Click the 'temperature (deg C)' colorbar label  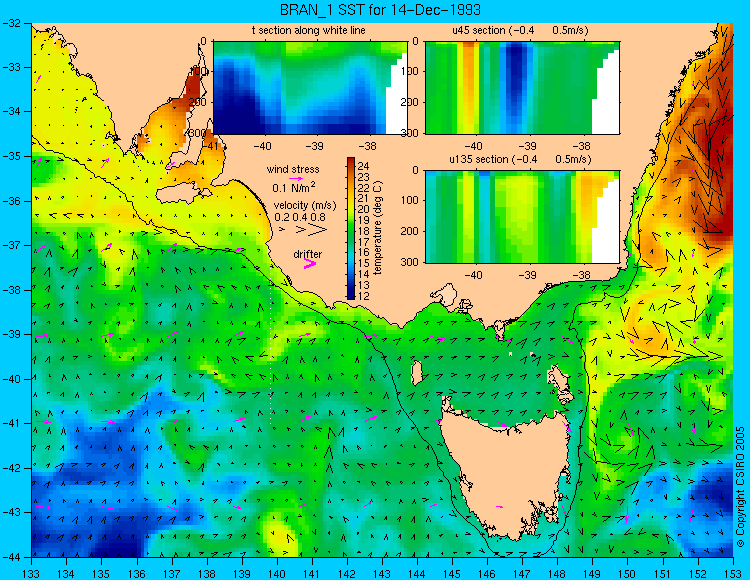pos(378,228)
